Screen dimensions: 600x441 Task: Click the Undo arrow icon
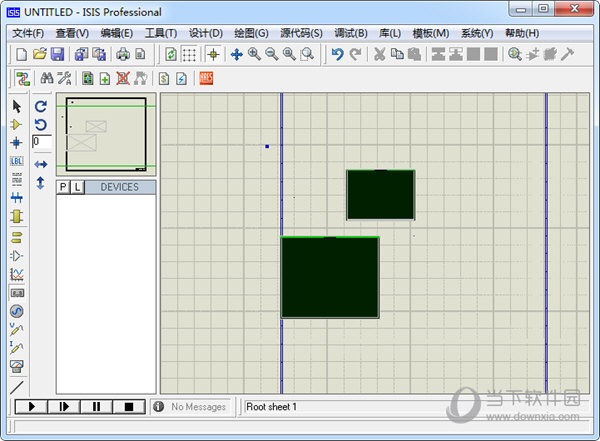pos(338,54)
